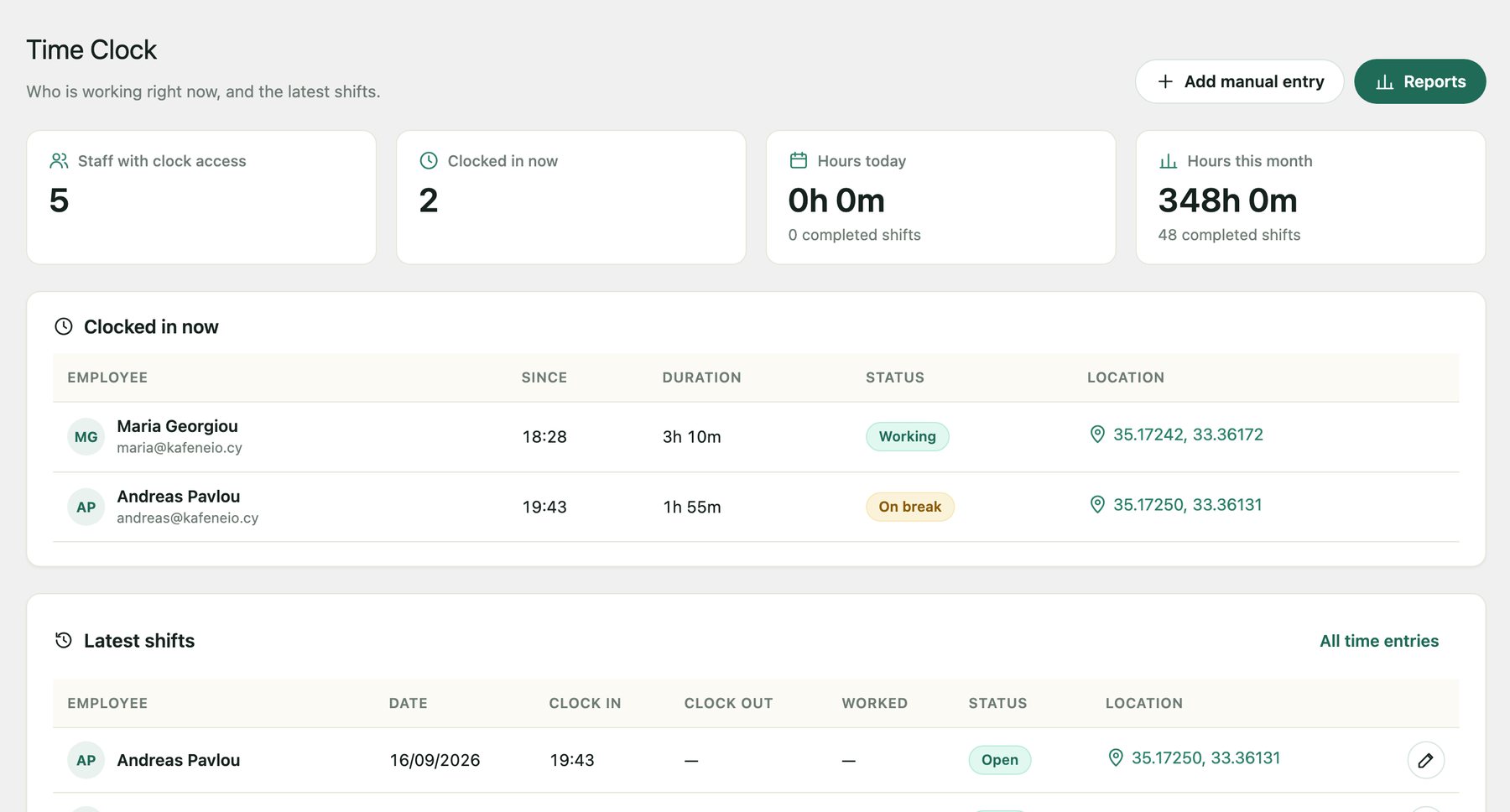Click the history icon beside Latest shifts heading
This screenshot has height=812, width=1510.
pos(64,641)
